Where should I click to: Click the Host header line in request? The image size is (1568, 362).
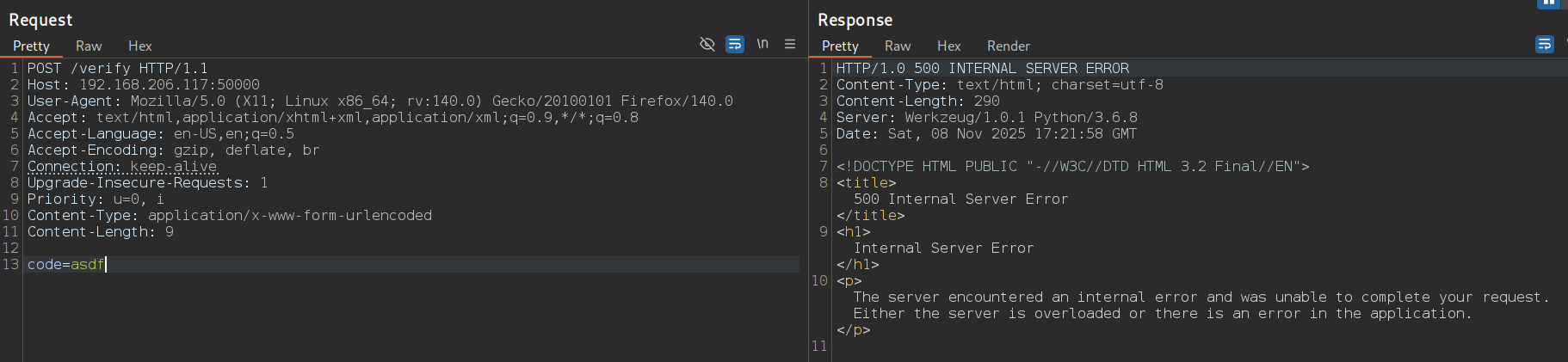click(x=143, y=85)
